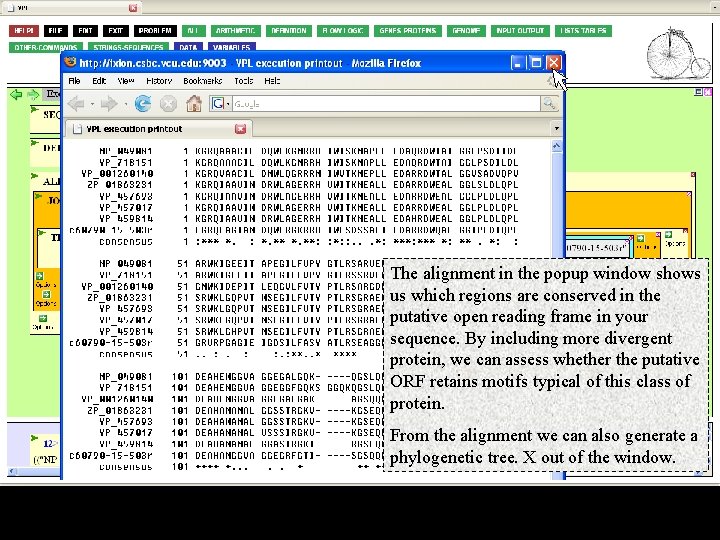The height and width of the screenshot is (540, 720).
Task: Open the Forward button history dropdown arrow
Action: coord(125,104)
